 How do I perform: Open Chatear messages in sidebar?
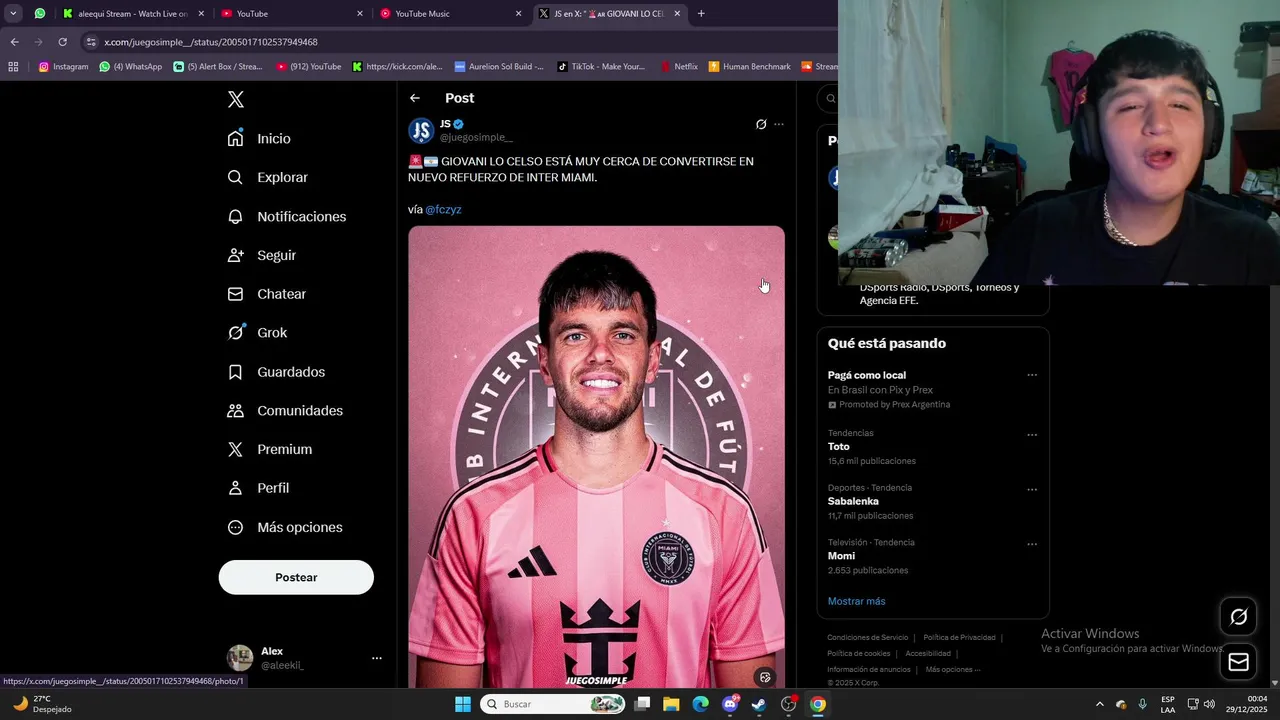point(267,294)
